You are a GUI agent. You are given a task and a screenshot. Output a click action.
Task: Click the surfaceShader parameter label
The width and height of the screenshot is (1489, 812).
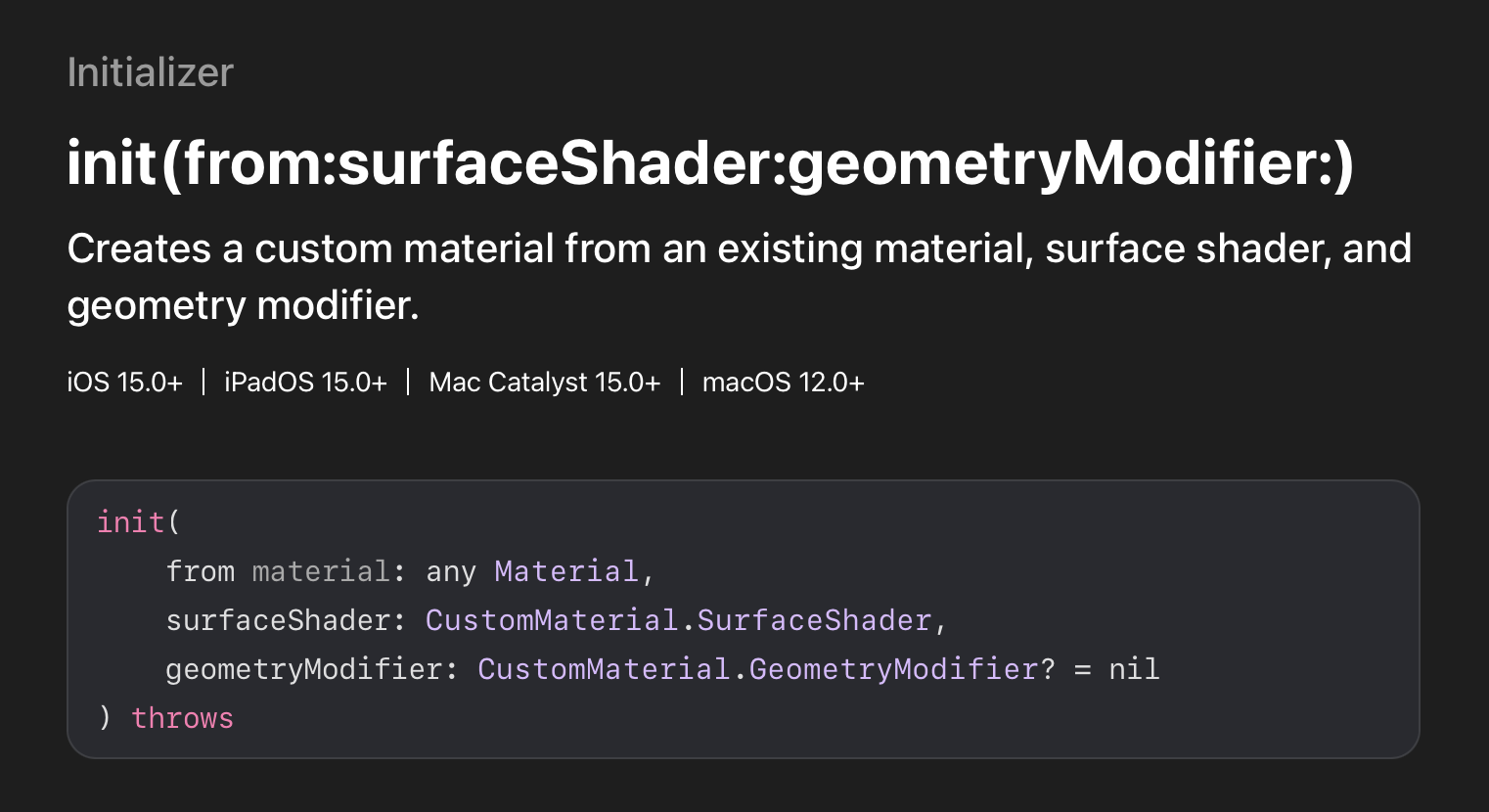click(278, 619)
